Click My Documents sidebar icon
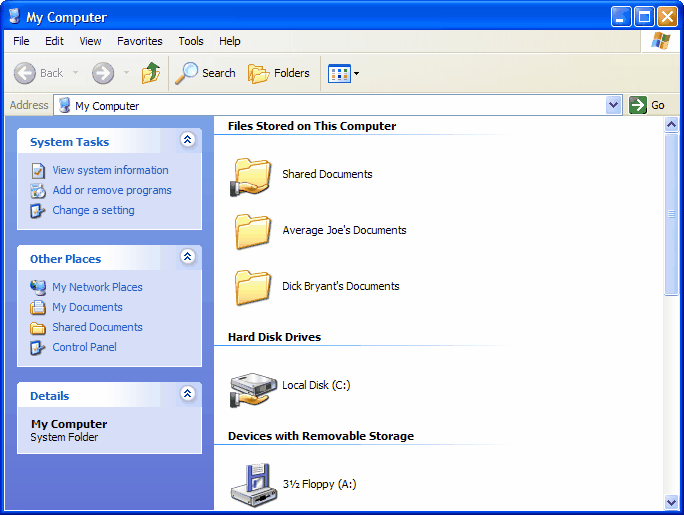The image size is (684, 515). coord(38,307)
